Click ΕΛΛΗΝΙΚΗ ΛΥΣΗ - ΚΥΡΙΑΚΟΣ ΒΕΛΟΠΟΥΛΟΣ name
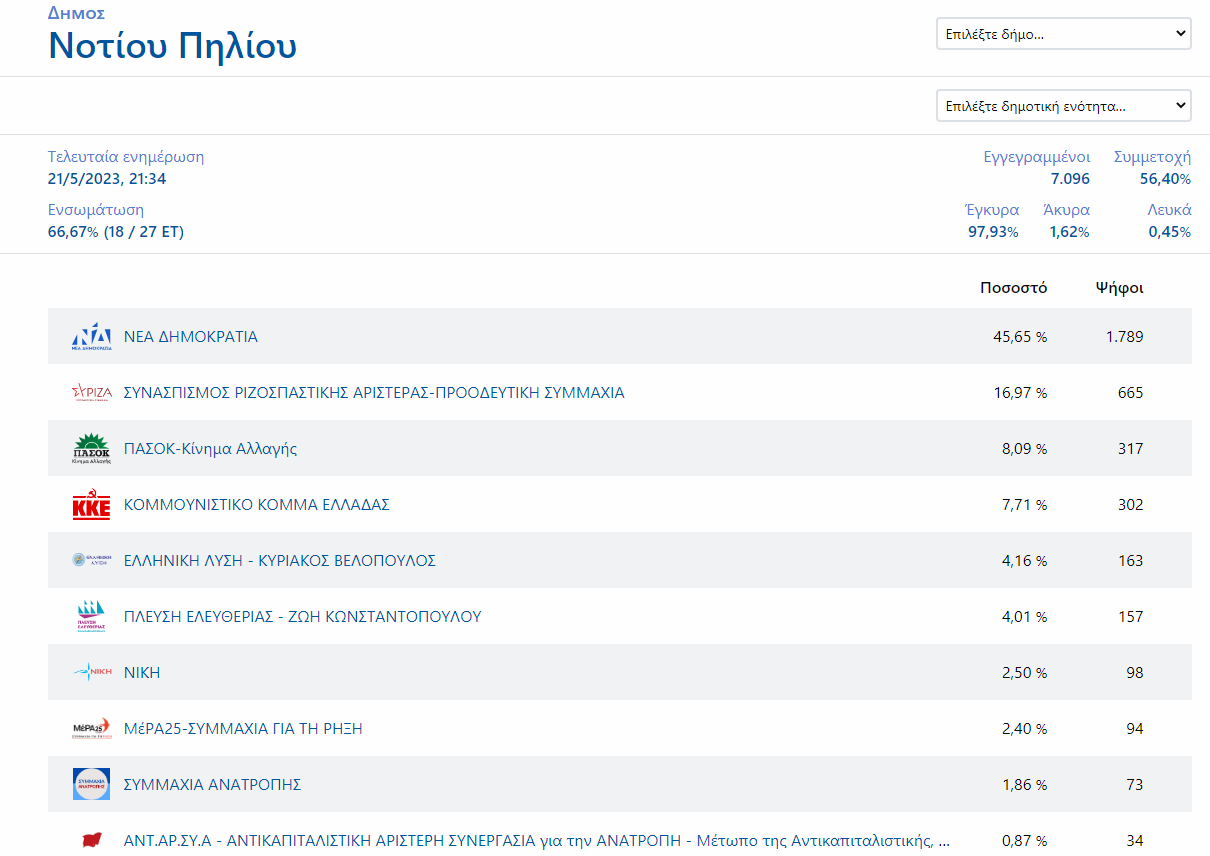 tap(279, 561)
